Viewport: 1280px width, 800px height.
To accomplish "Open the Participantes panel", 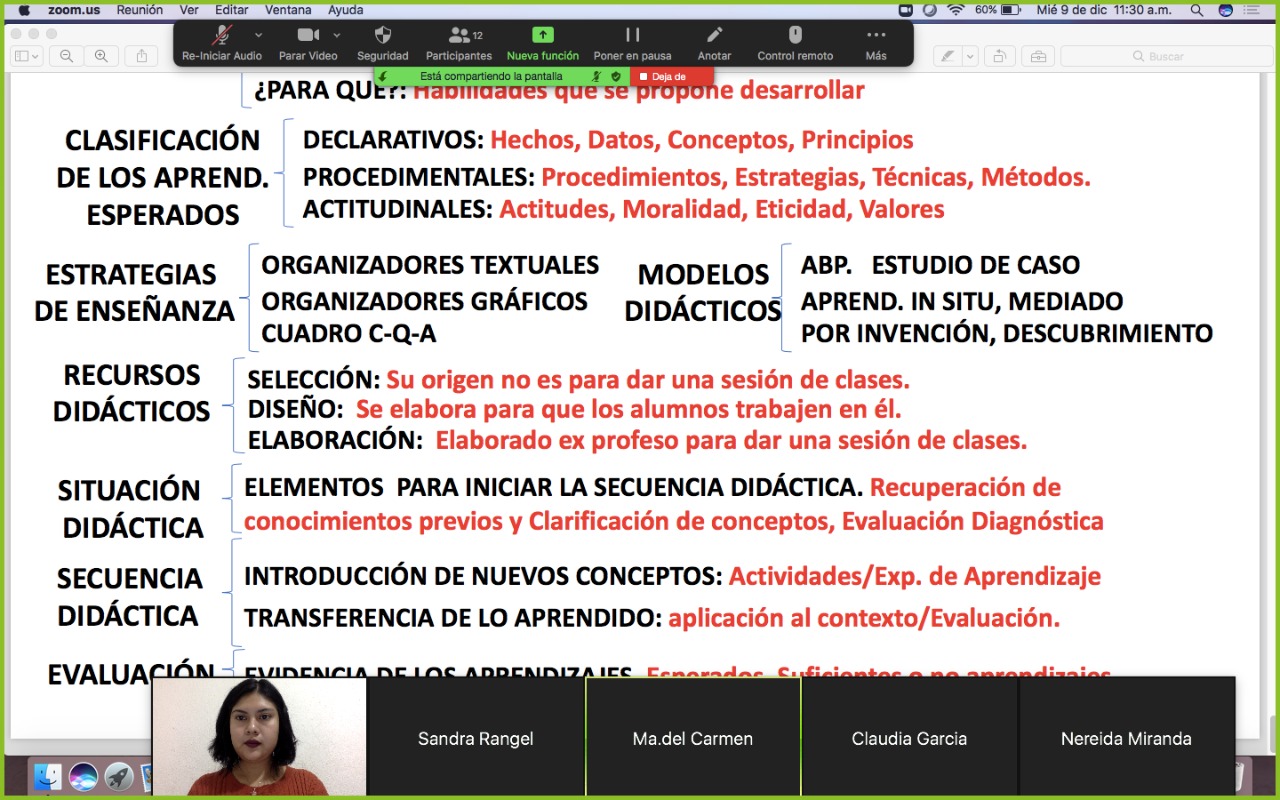I will pos(459,36).
